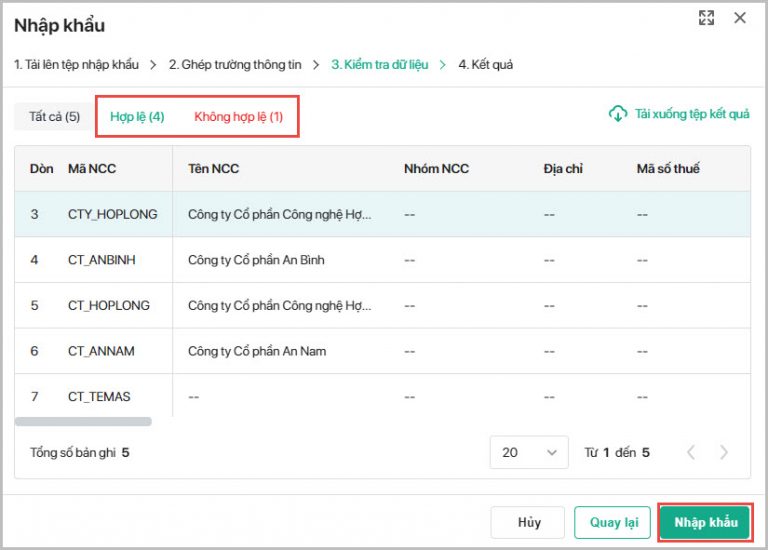
Task: Select the CT_ANBINH row
Action: pos(101,260)
